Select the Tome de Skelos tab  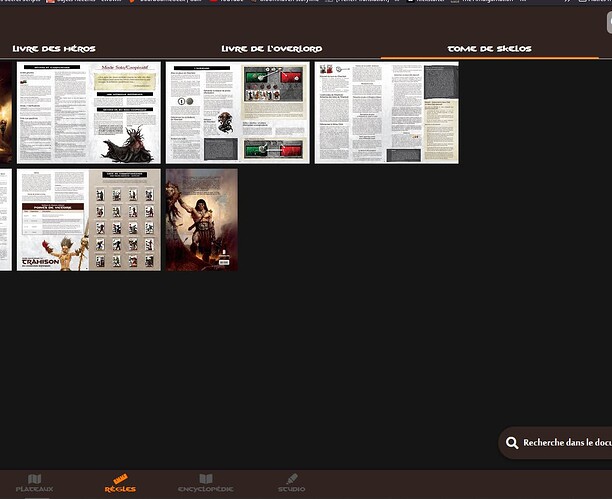(489, 49)
